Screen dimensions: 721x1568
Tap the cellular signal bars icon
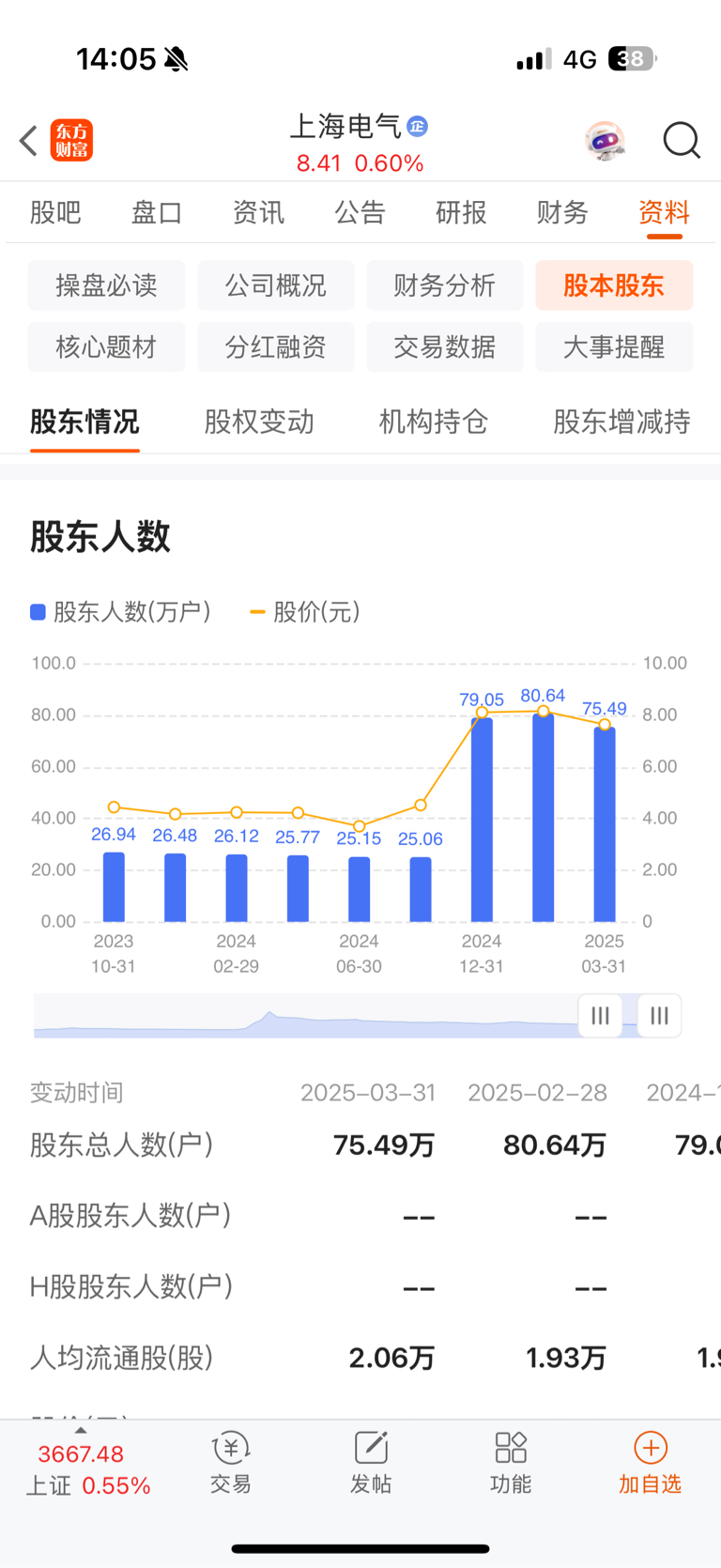click(534, 60)
